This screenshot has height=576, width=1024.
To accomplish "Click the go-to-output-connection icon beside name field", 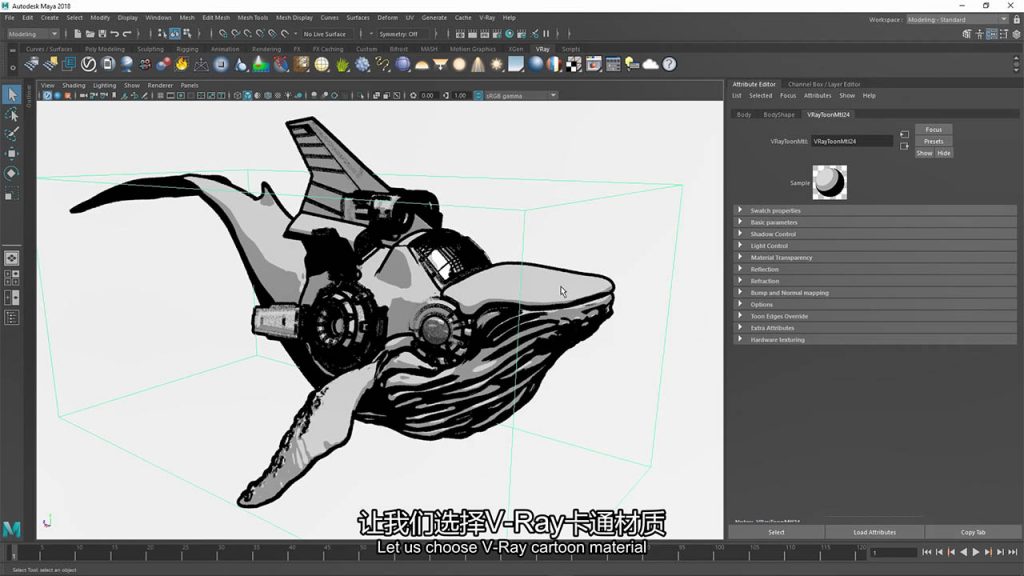I will click(904, 146).
